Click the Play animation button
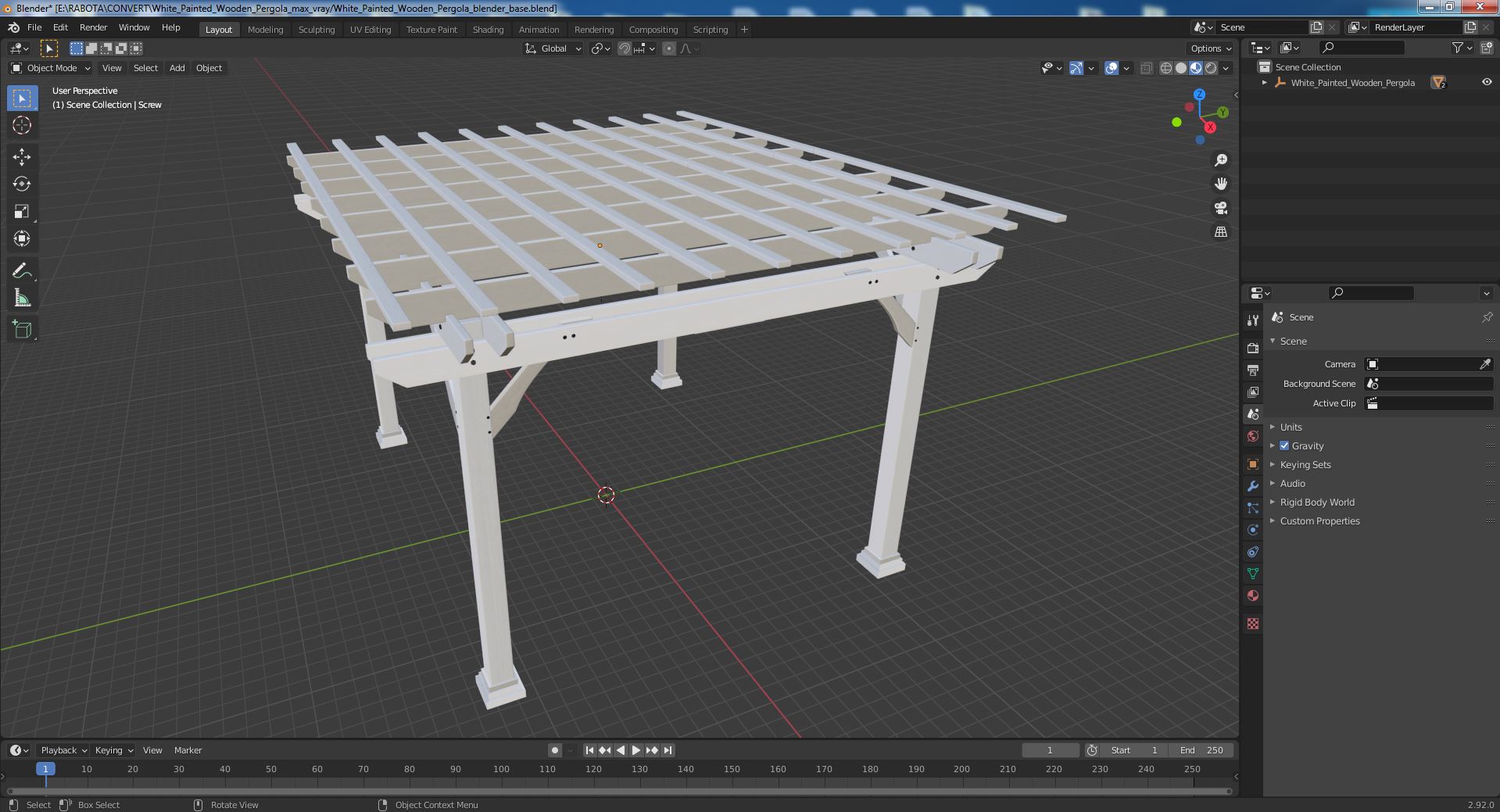This screenshot has height=812, width=1500. [636, 750]
